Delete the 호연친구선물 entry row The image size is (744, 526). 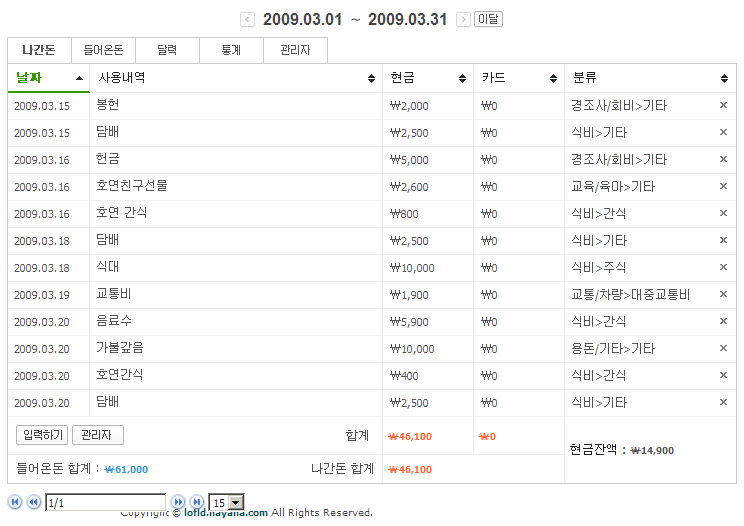coord(723,186)
